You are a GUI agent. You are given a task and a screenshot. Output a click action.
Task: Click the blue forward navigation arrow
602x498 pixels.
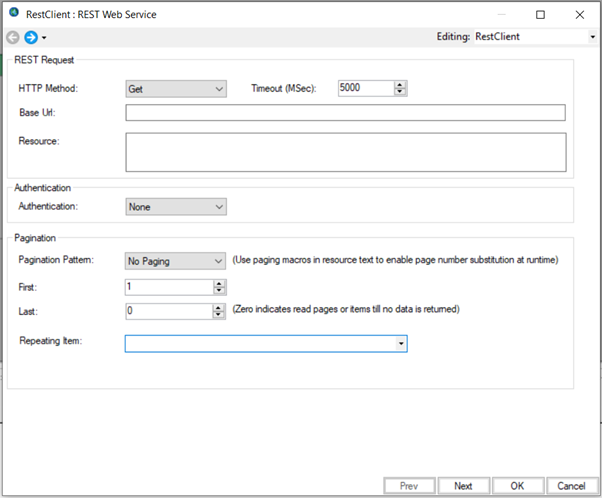pos(30,37)
